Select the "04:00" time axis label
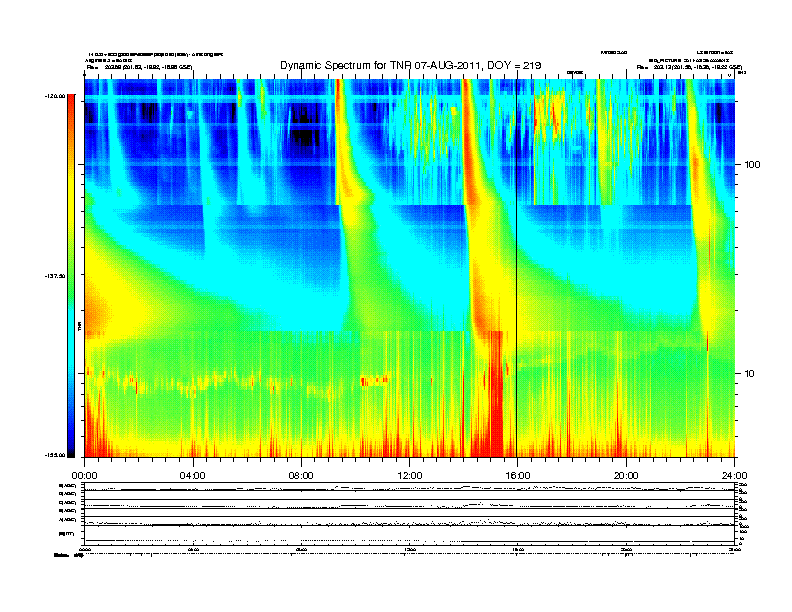 pos(193,476)
